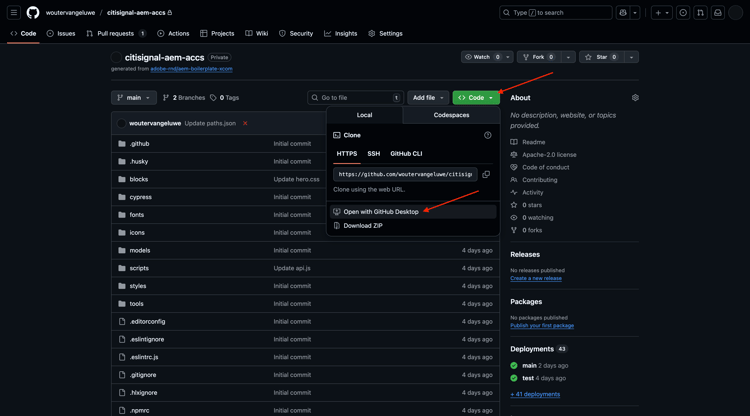Image resolution: width=750 pixels, height=416 pixels.
Task: Expand the Star lists dropdown arrow
Action: [x=631, y=57]
